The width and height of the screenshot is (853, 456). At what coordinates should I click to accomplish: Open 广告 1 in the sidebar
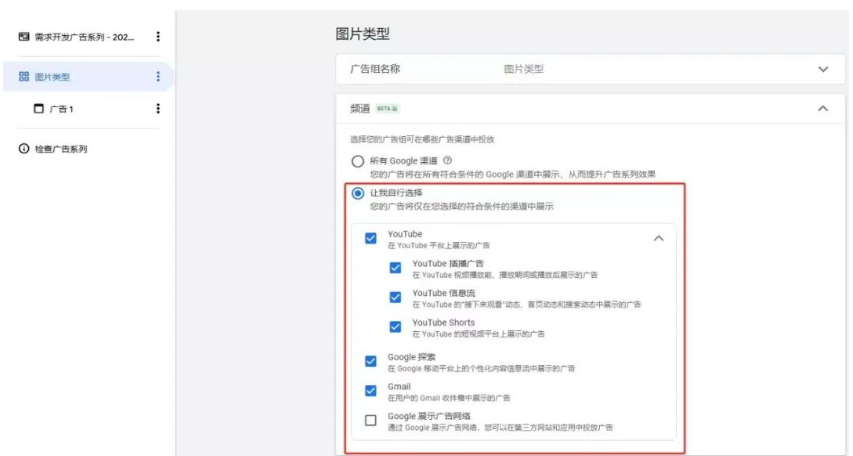61,109
